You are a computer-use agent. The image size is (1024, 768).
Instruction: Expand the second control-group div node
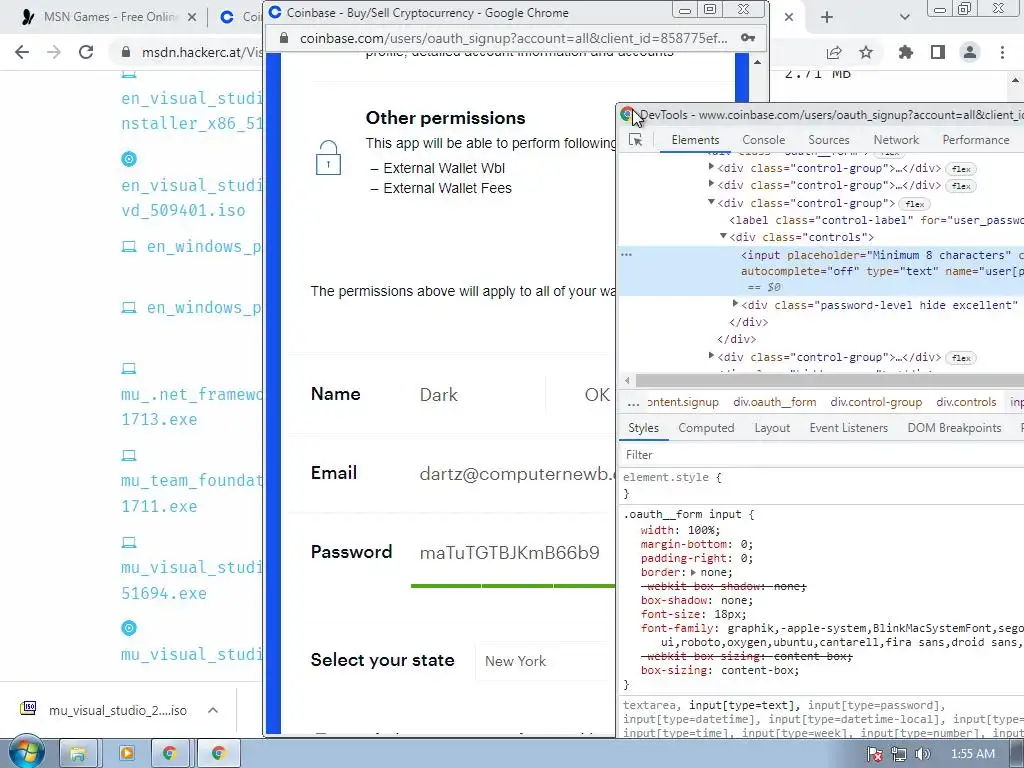(711, 185)
